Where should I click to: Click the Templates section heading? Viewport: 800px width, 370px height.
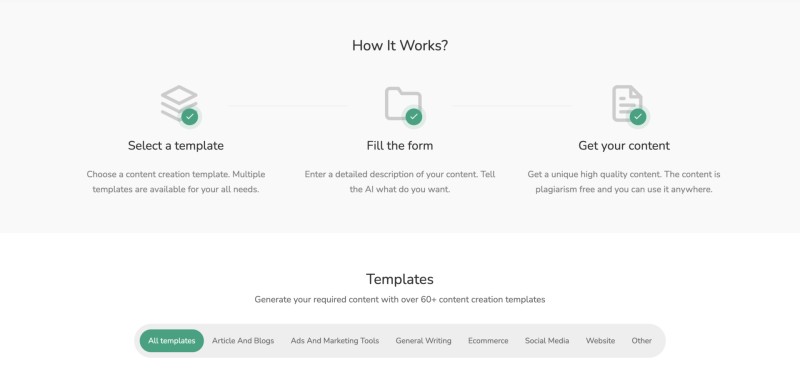point(400,279)
